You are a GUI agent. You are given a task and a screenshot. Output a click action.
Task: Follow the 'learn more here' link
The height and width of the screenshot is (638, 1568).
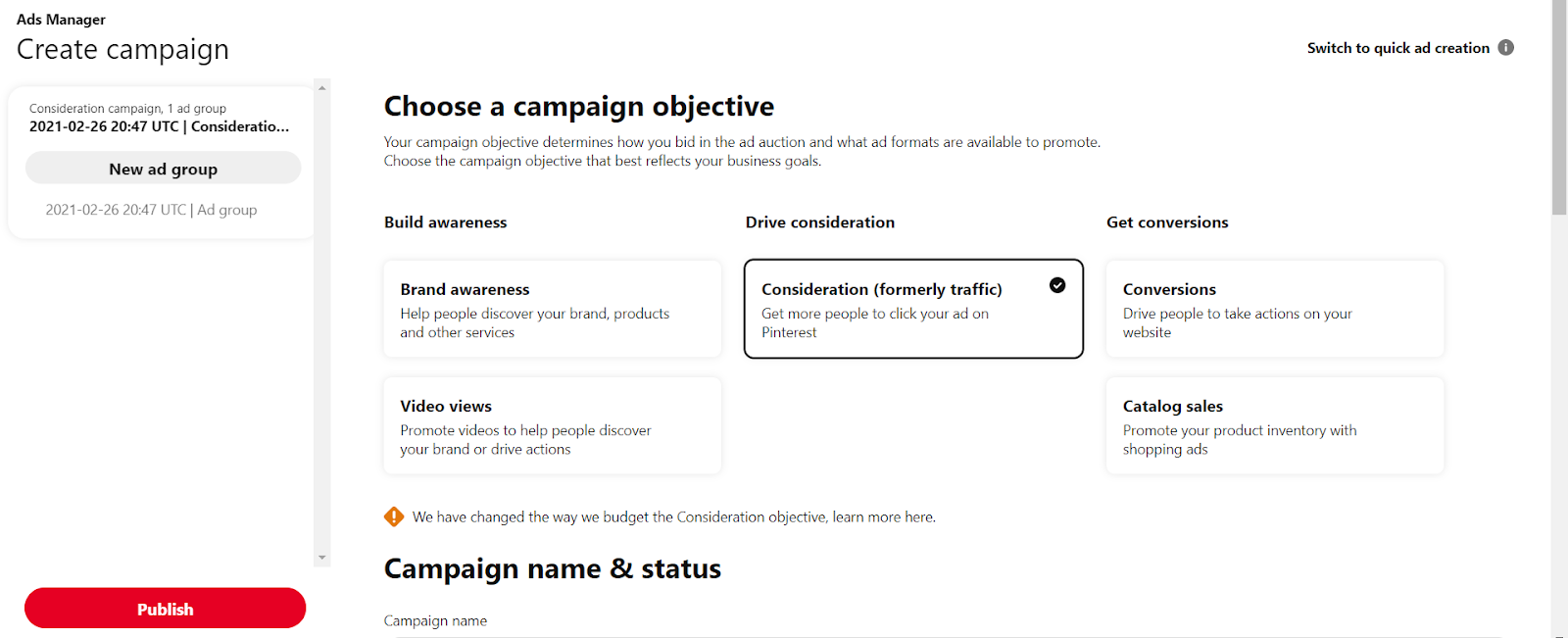pyautogui.click(x=884, y=516)
